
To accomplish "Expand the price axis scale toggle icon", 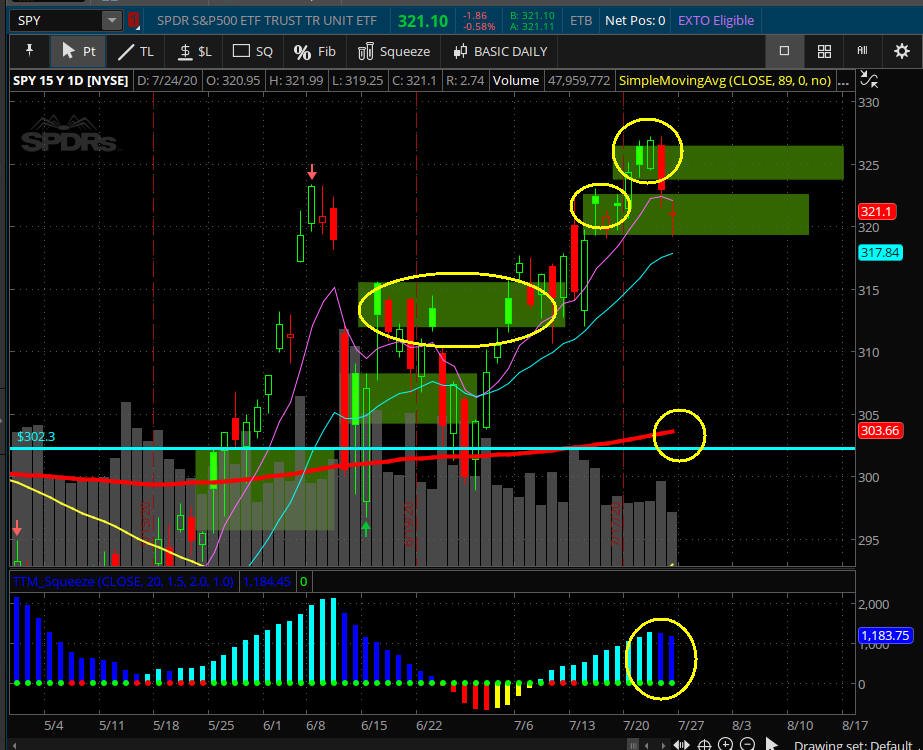I will (869, 81).
